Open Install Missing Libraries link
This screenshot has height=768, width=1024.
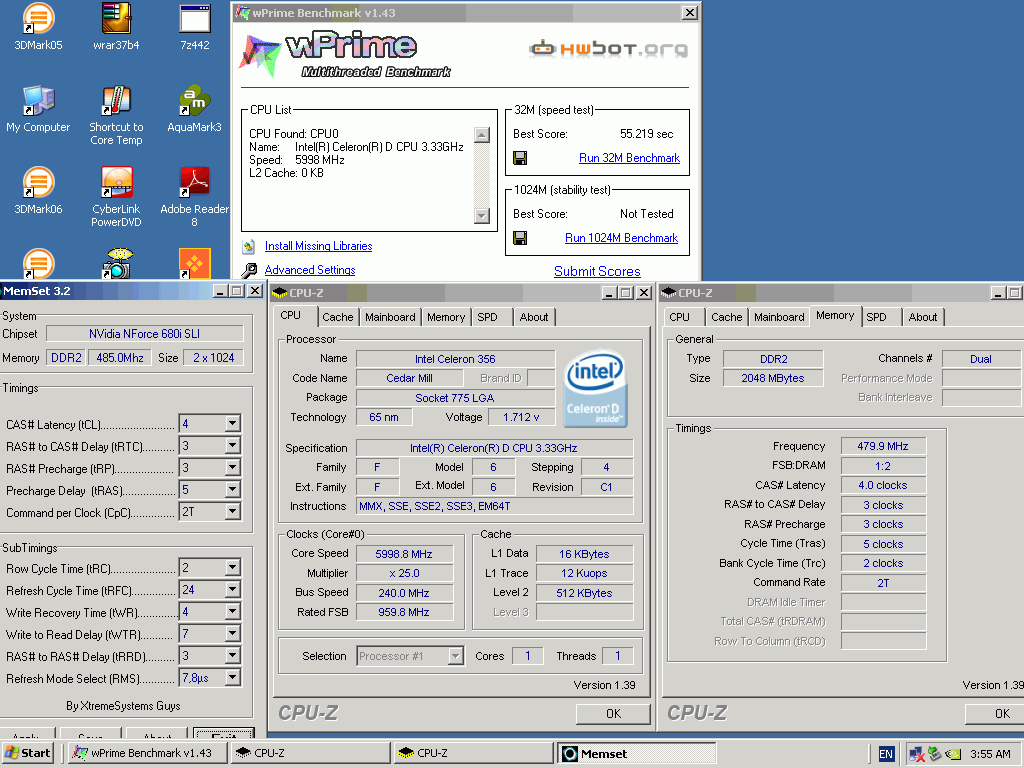318,246
